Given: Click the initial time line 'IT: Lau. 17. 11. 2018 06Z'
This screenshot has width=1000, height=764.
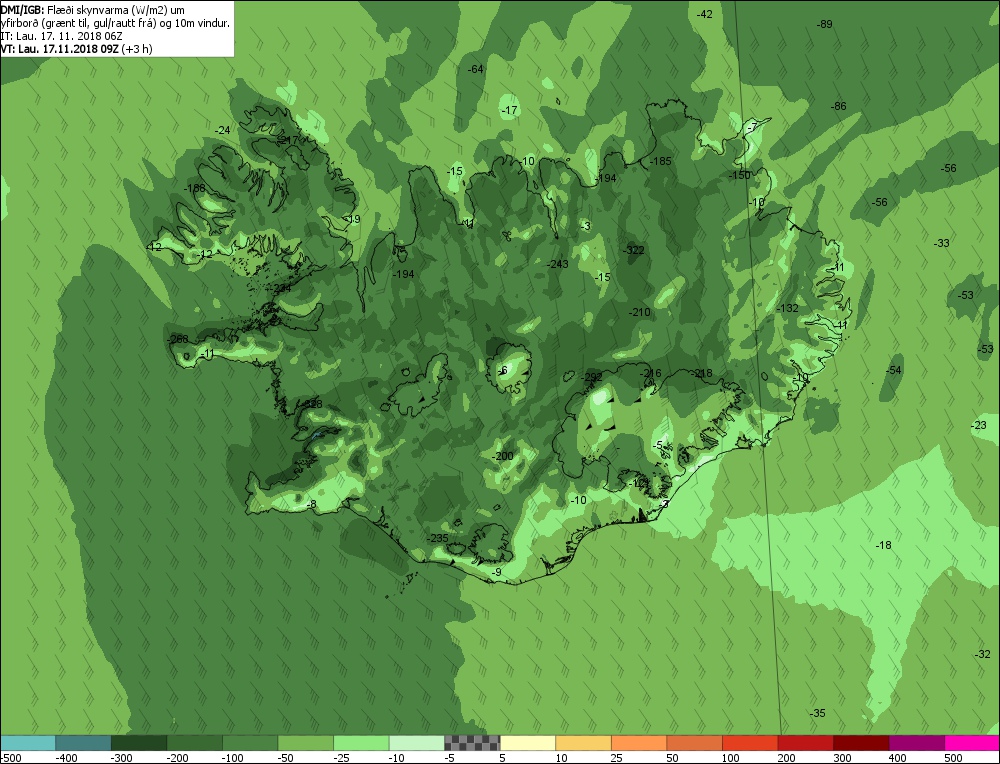Looking at the screenshot, I should click(x=61, y=36).
